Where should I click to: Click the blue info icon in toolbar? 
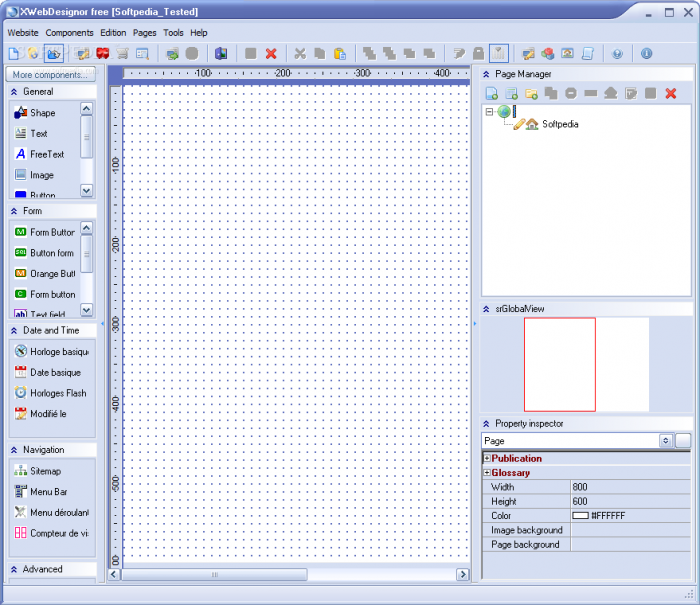click(x=646, y=53)
